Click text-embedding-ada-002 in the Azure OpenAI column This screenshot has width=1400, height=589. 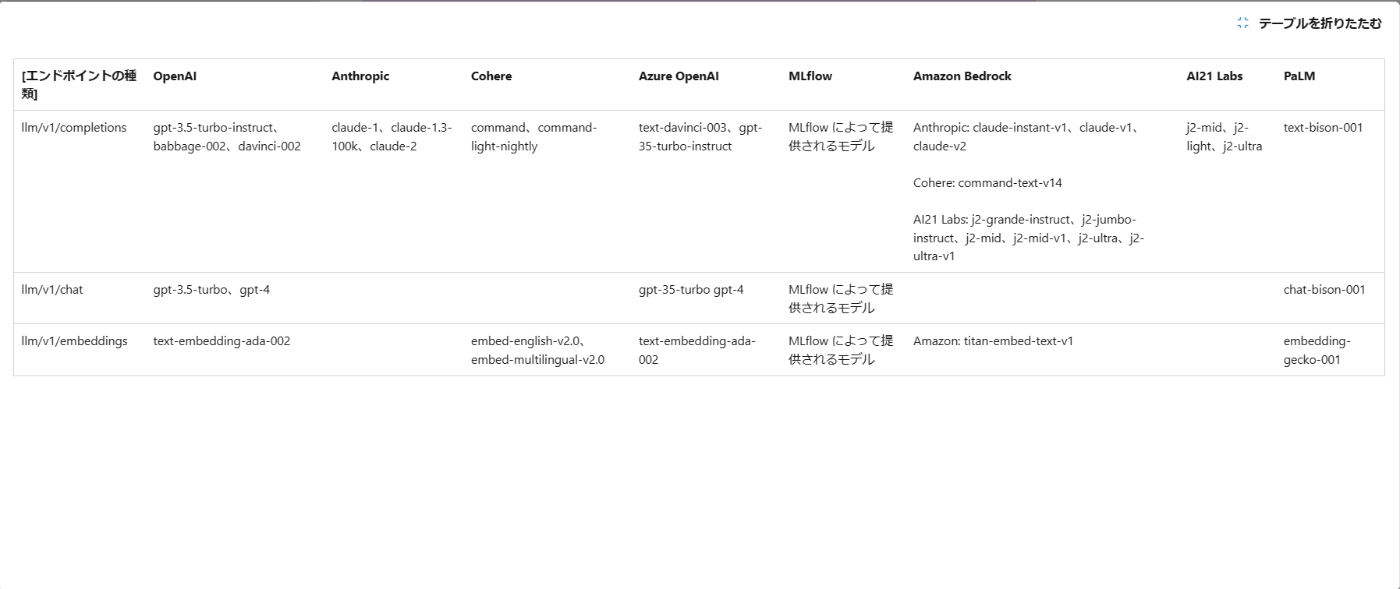698,350
